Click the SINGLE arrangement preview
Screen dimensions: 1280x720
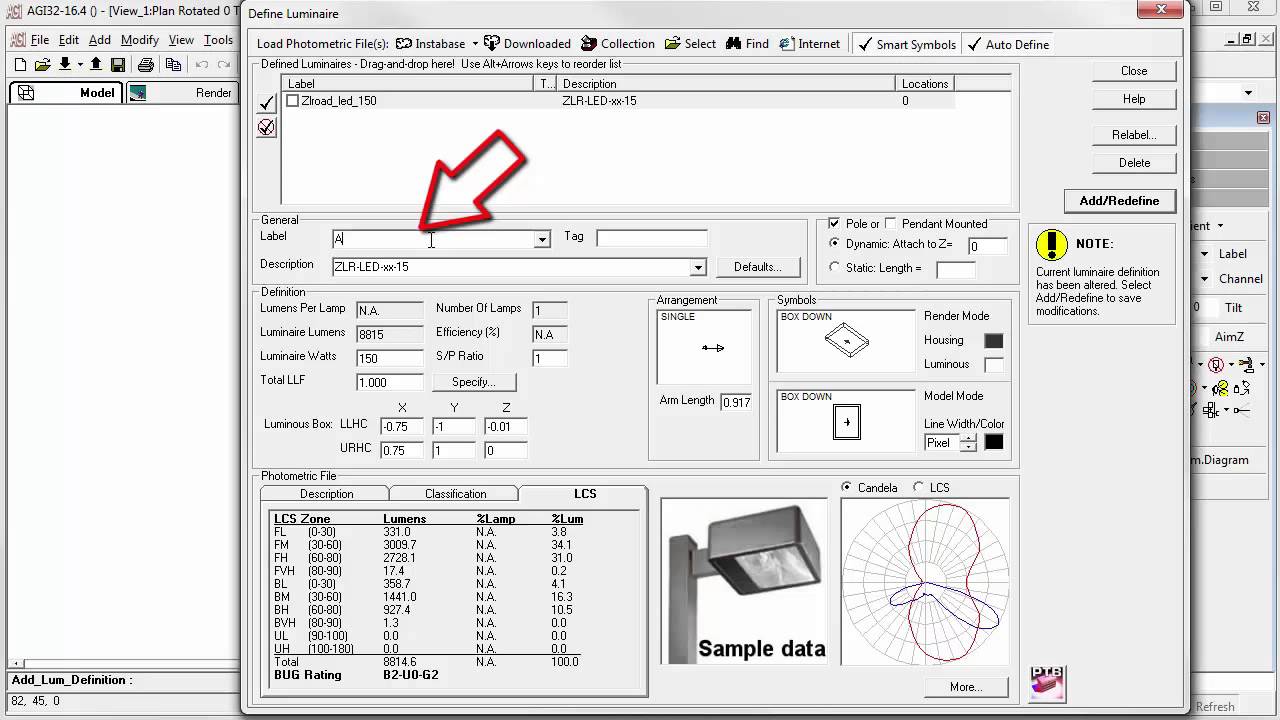point(704,347)
